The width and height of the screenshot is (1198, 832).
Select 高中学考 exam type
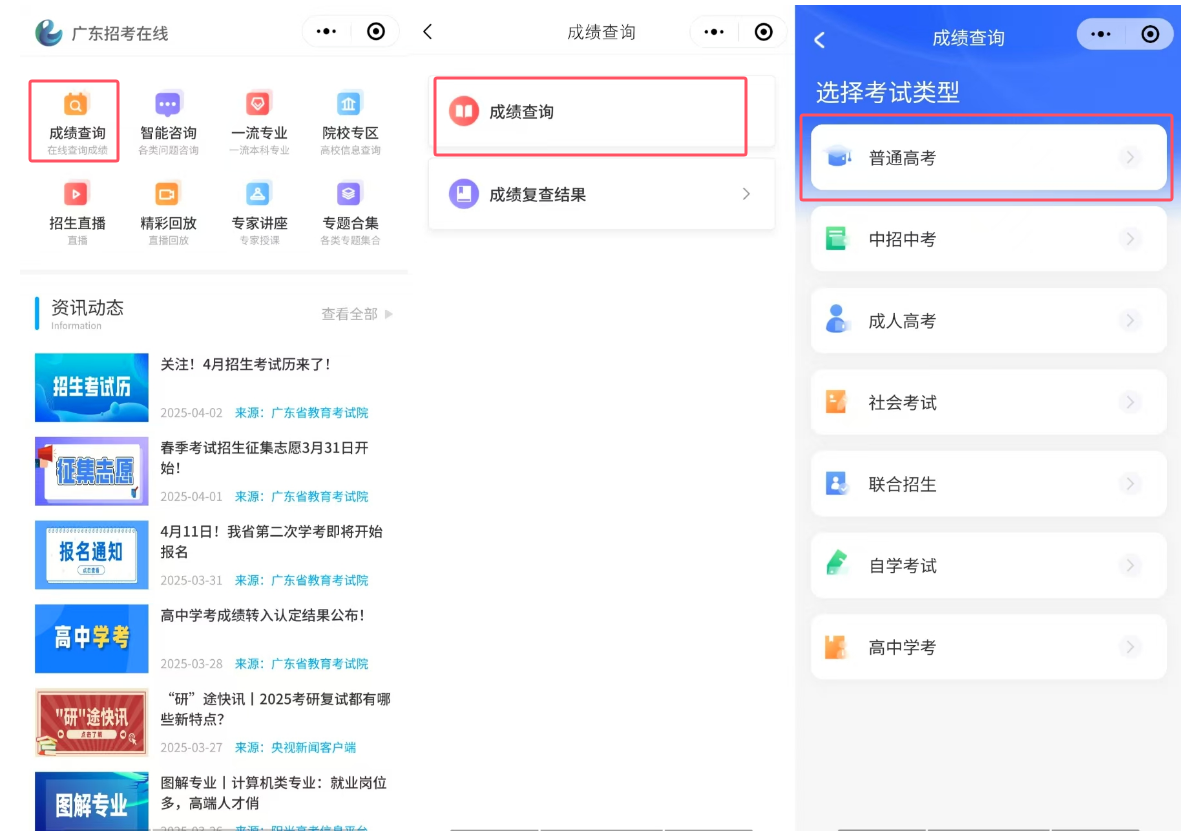pos(988,647)
